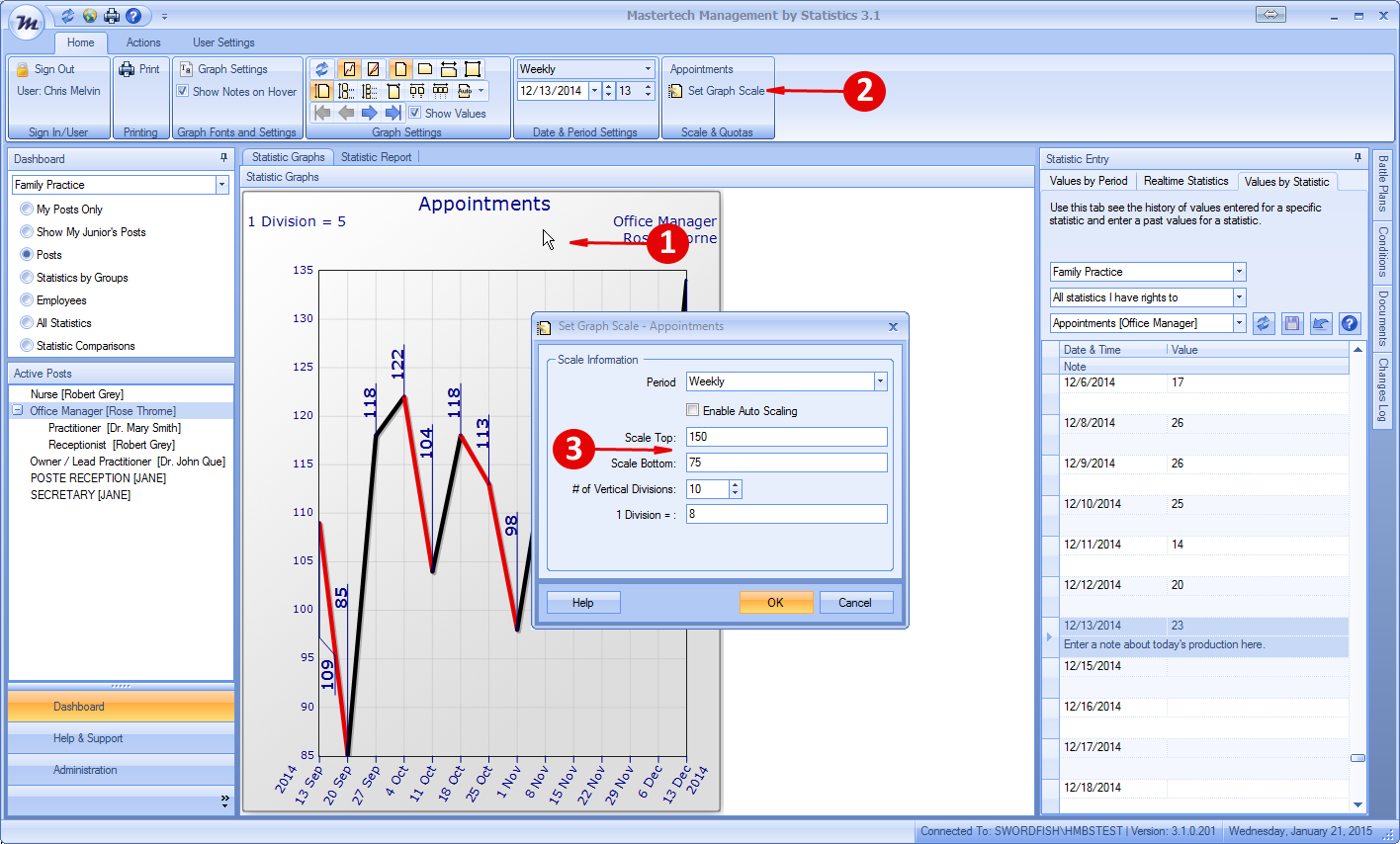This screenshot has height=844, width=1400.
Task: Click square full-frame graph layout icon
Action: point(473,69)
